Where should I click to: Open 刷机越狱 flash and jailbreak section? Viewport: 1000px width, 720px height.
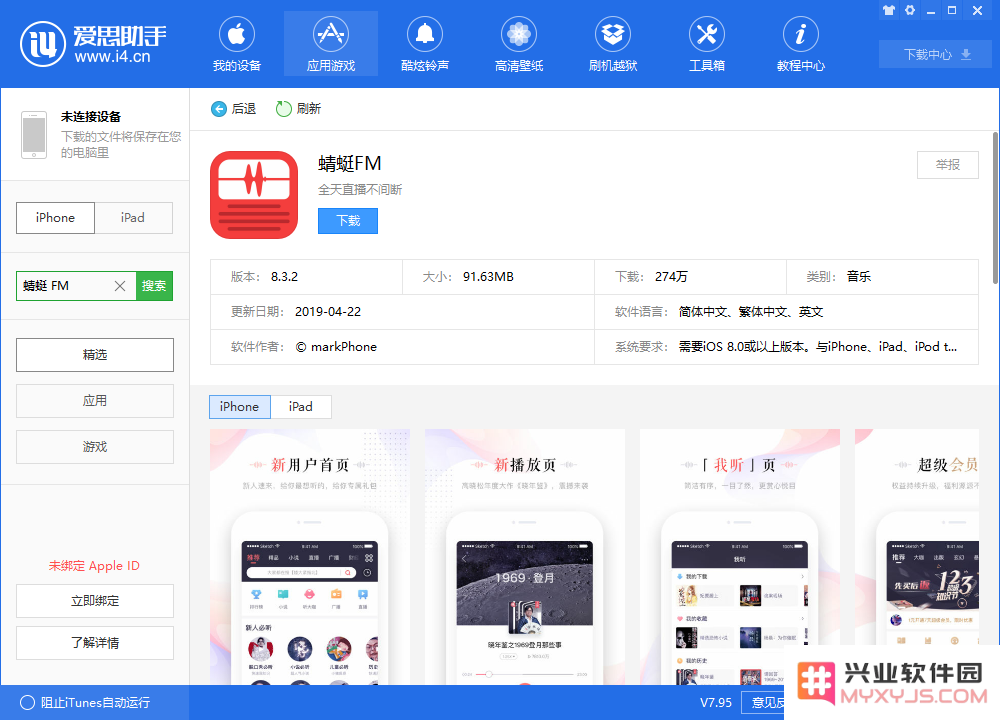point(613,43)
